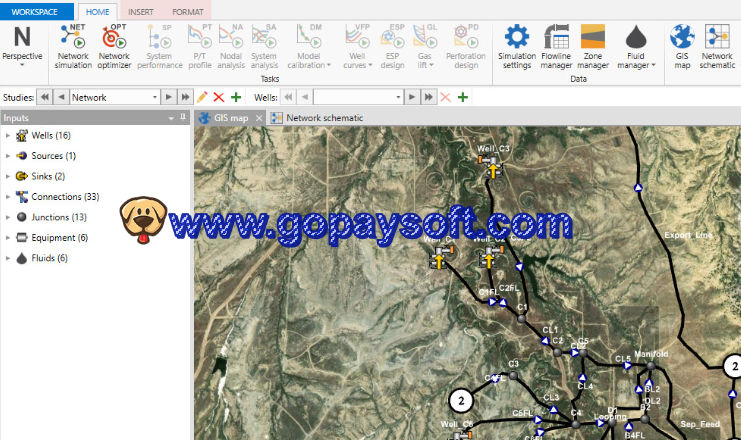
Task: Delete well with red X
Action: (445, 97)
